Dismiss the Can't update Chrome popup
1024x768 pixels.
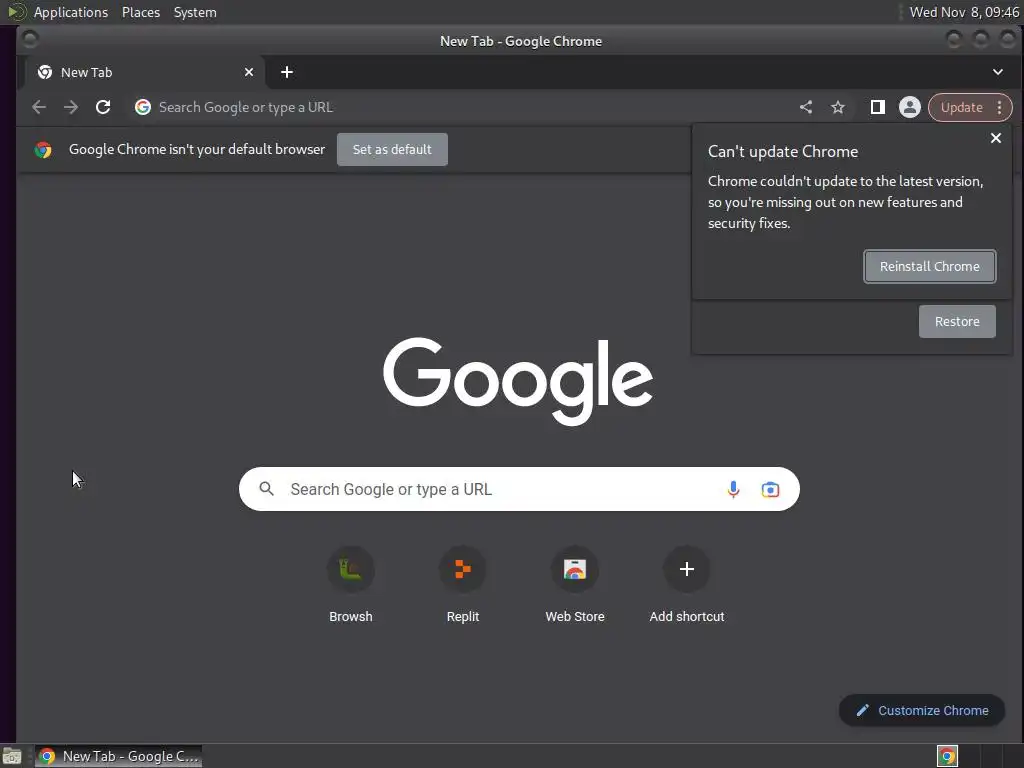[996, 138]
